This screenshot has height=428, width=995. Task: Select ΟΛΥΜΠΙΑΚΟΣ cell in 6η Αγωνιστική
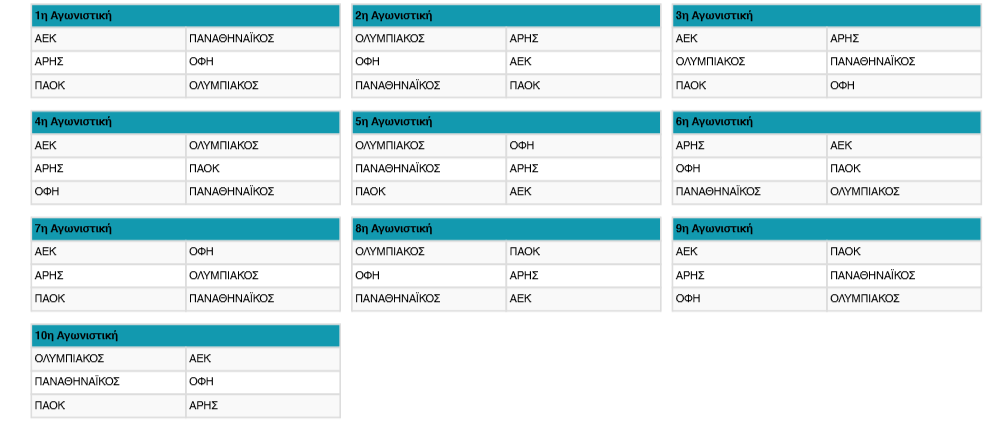(x=864, y=191)
